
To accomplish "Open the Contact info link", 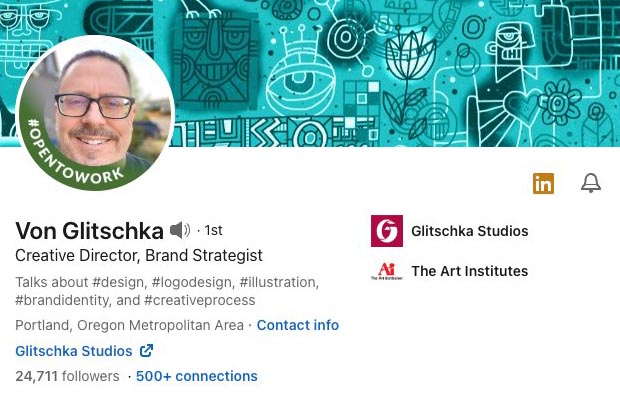I will coord(298,325).
